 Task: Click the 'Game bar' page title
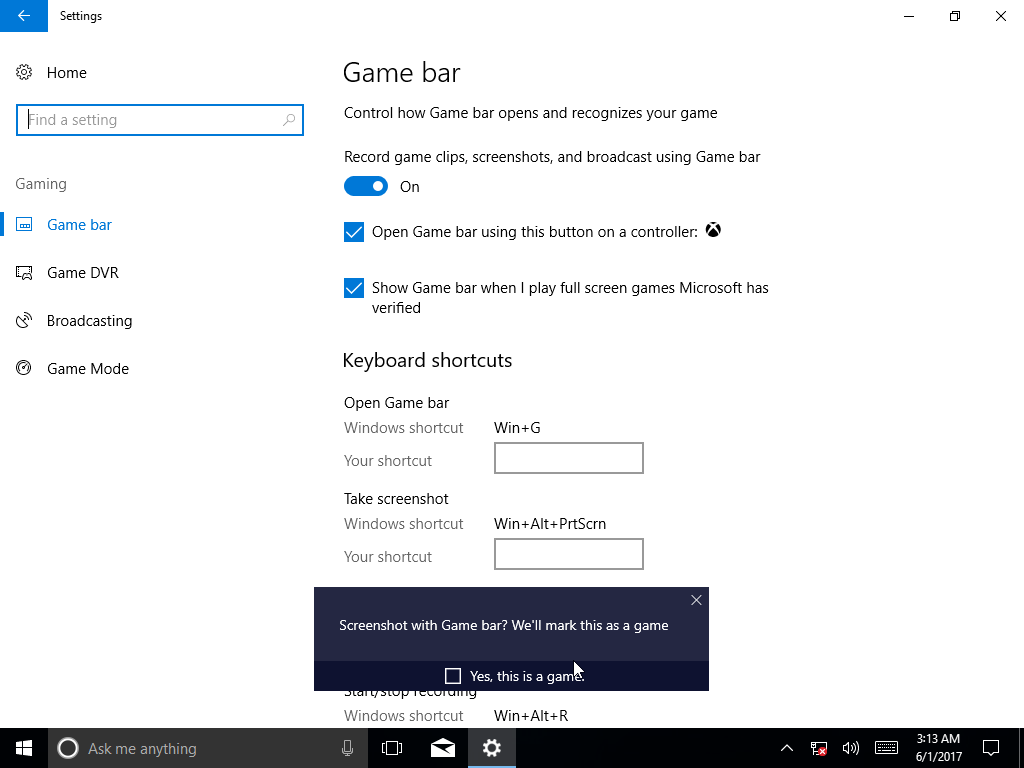[x=402, y=72]
